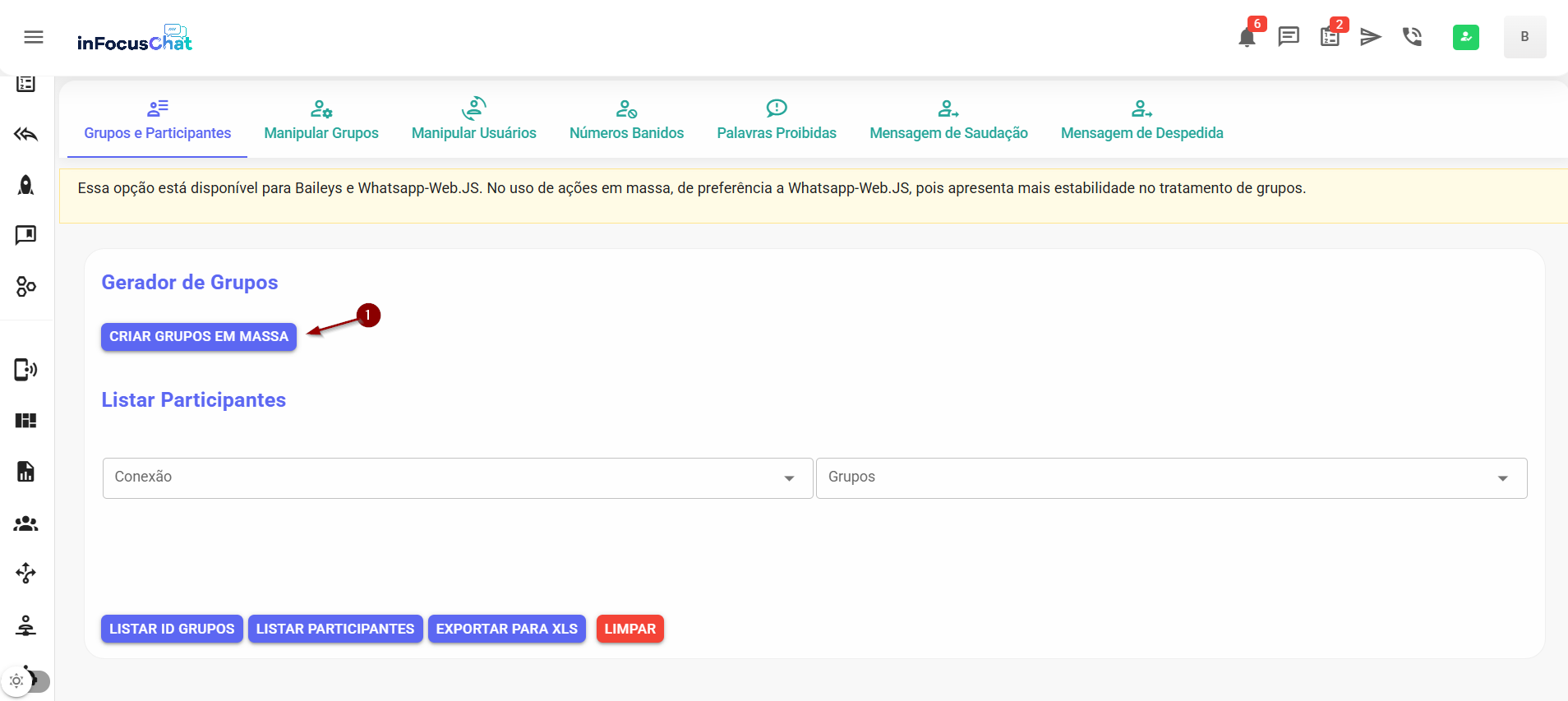Viewport: 1568px width, 701px height.
Task: Click the green user status icon
Action: (x=1465, y=37)
